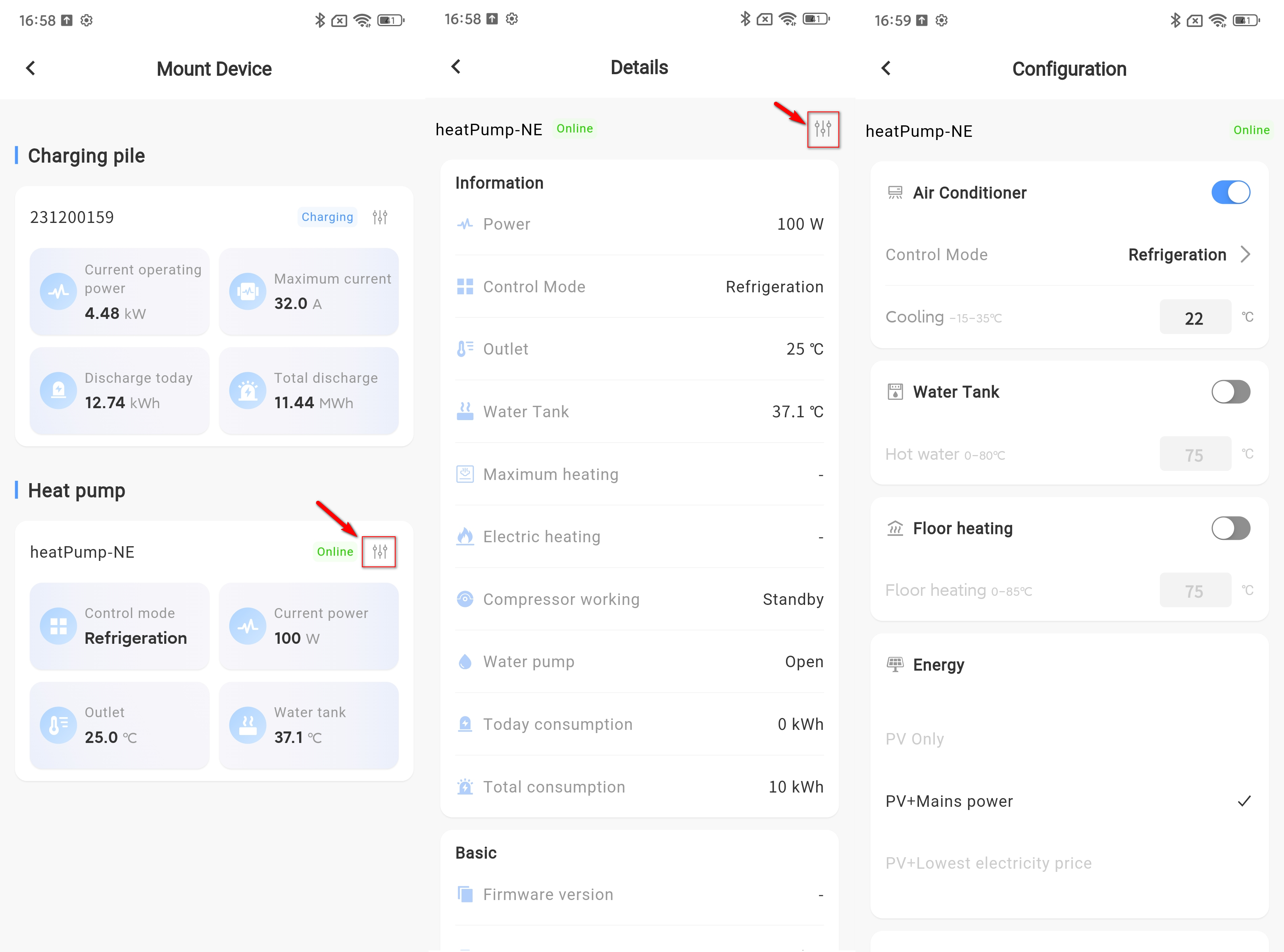Tap the Current operating power card icon
Image resolution: width=1284 pixels, height=952 pixels.
pos(58,292)
